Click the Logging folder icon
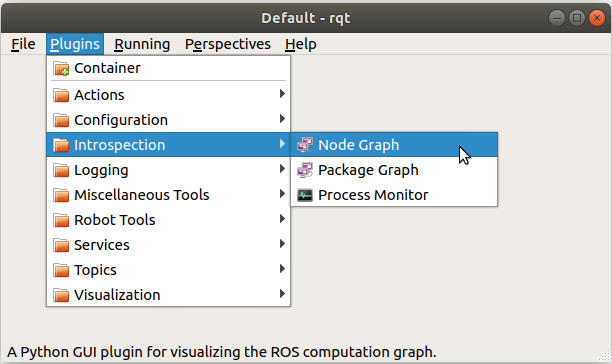The height and width of the screenshot is (364, 612). [x=61, y=170]
